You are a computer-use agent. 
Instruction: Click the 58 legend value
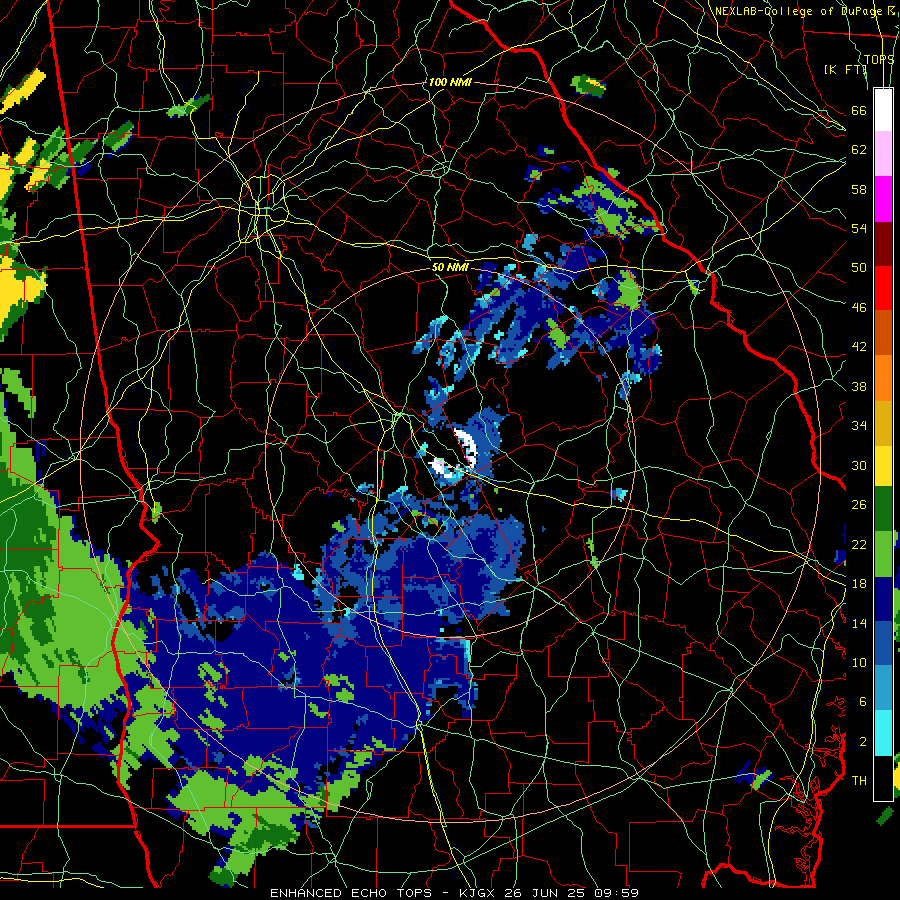click(859, 189)
